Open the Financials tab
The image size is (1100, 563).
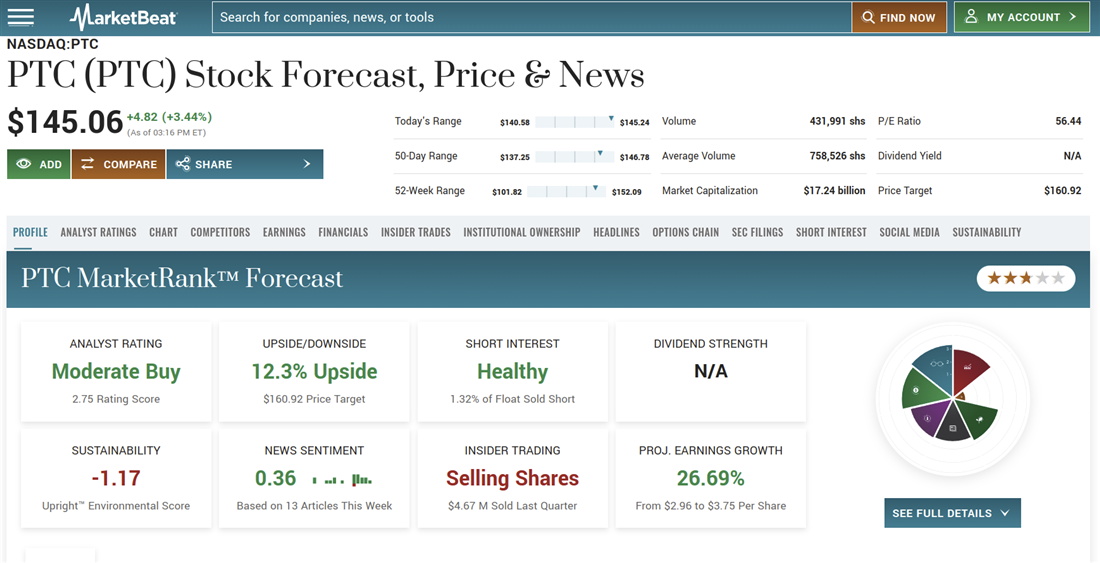coord(343,232)
